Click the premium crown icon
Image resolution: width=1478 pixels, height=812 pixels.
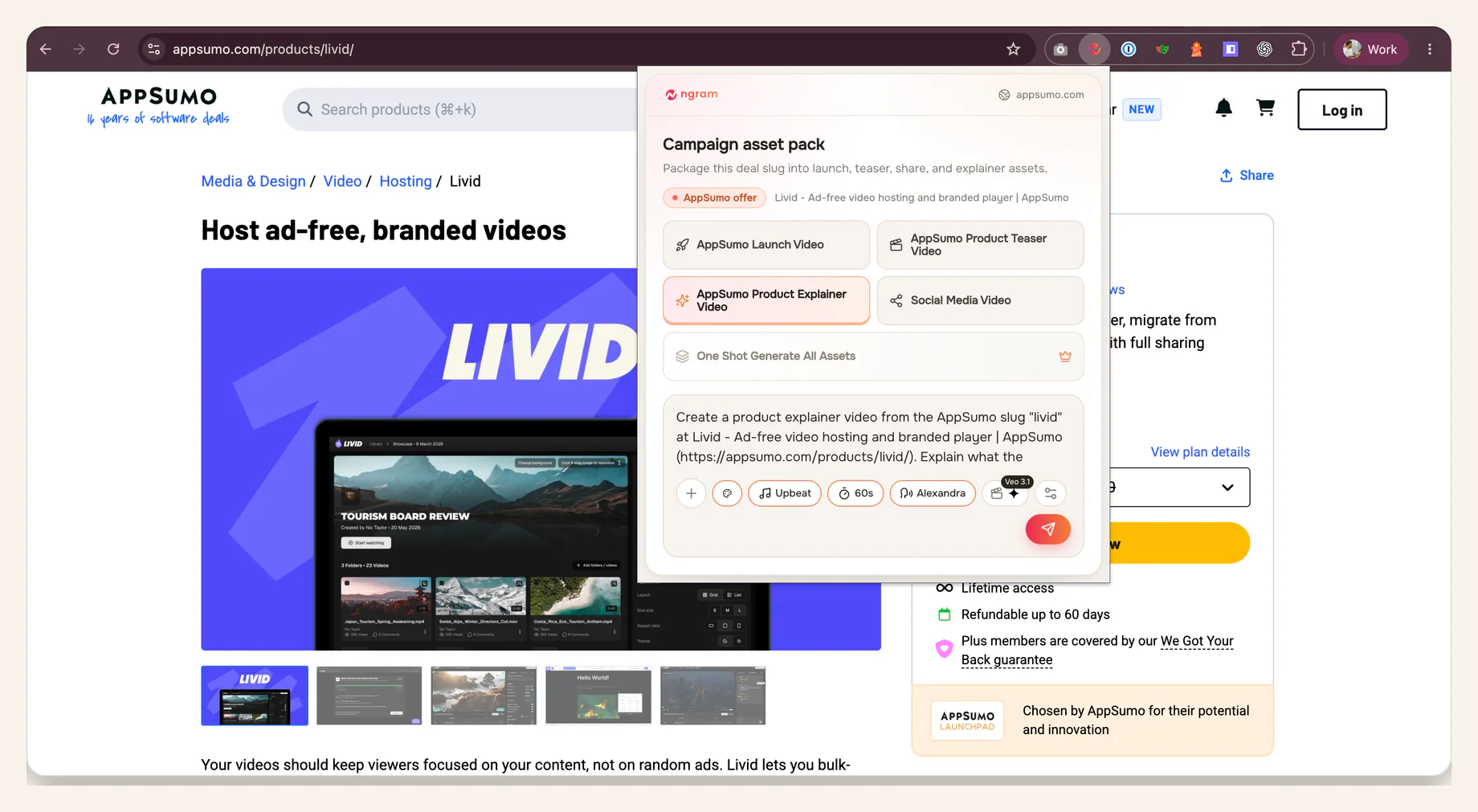tap(1065, 357)
